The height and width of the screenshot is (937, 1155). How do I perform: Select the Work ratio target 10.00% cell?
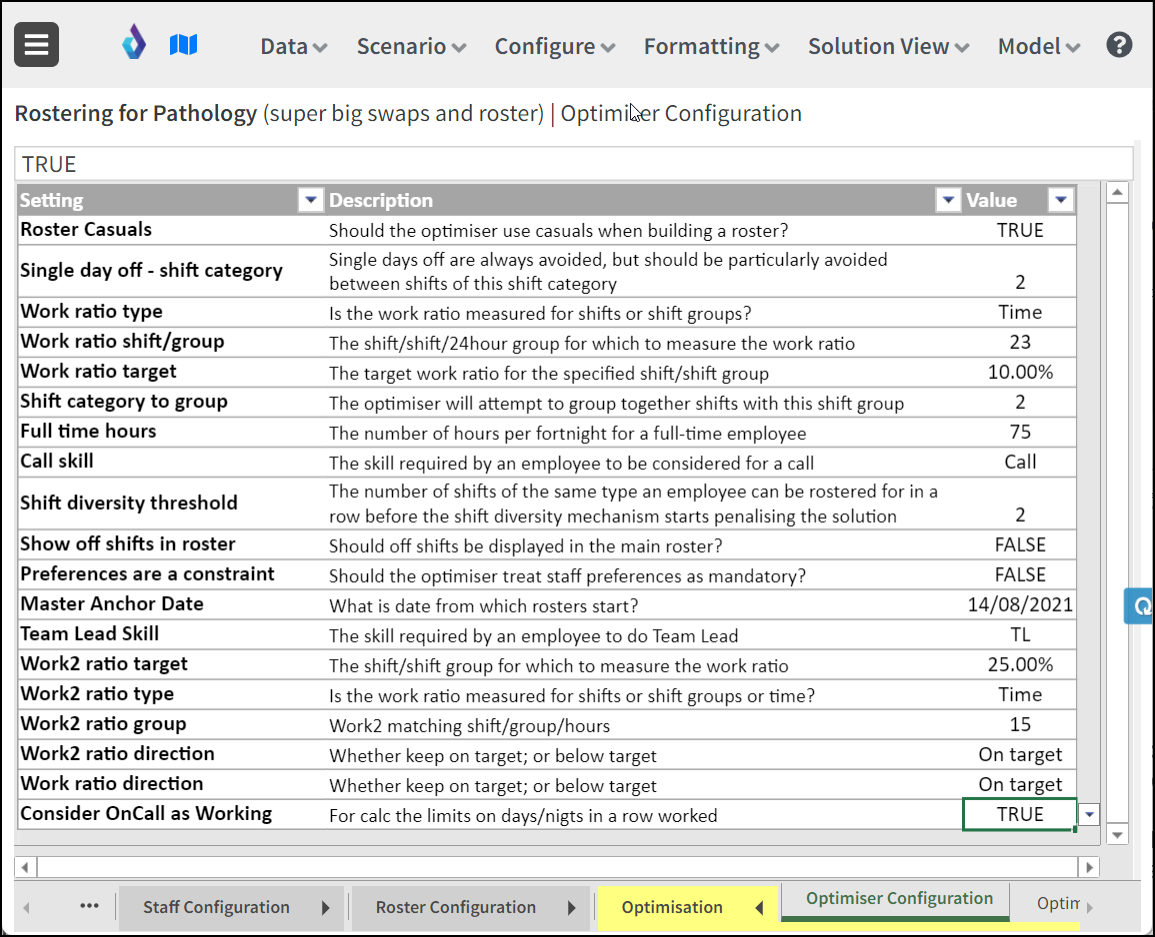(1019, 372)
